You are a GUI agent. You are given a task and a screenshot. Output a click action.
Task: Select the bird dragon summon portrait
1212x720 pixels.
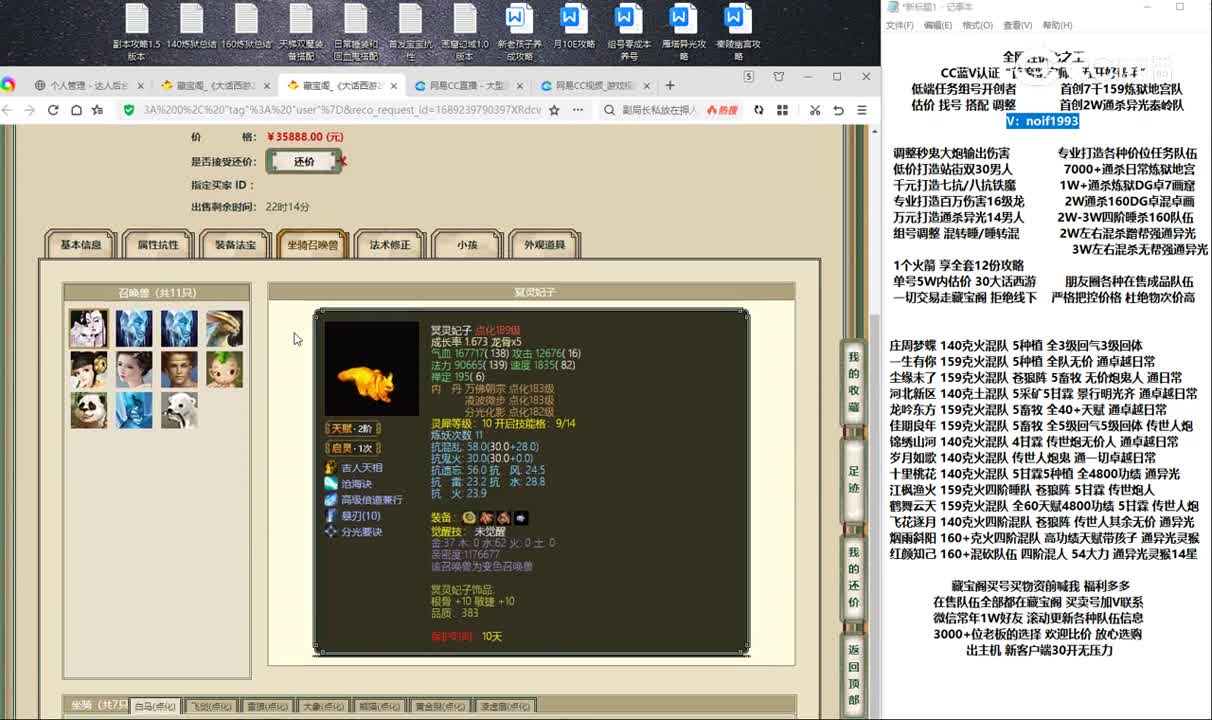click(x=225, y=328)
